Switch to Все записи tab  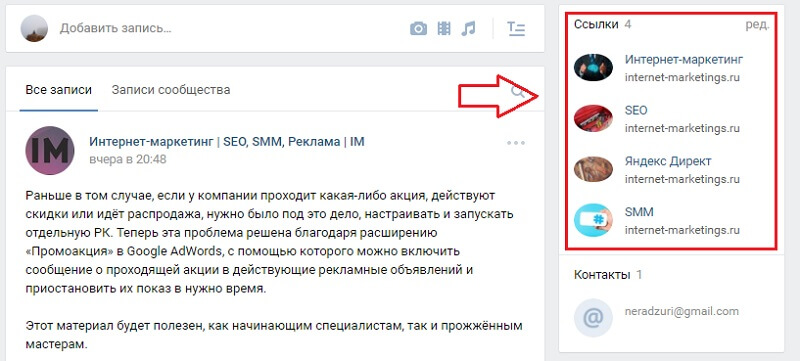[59, 90]
